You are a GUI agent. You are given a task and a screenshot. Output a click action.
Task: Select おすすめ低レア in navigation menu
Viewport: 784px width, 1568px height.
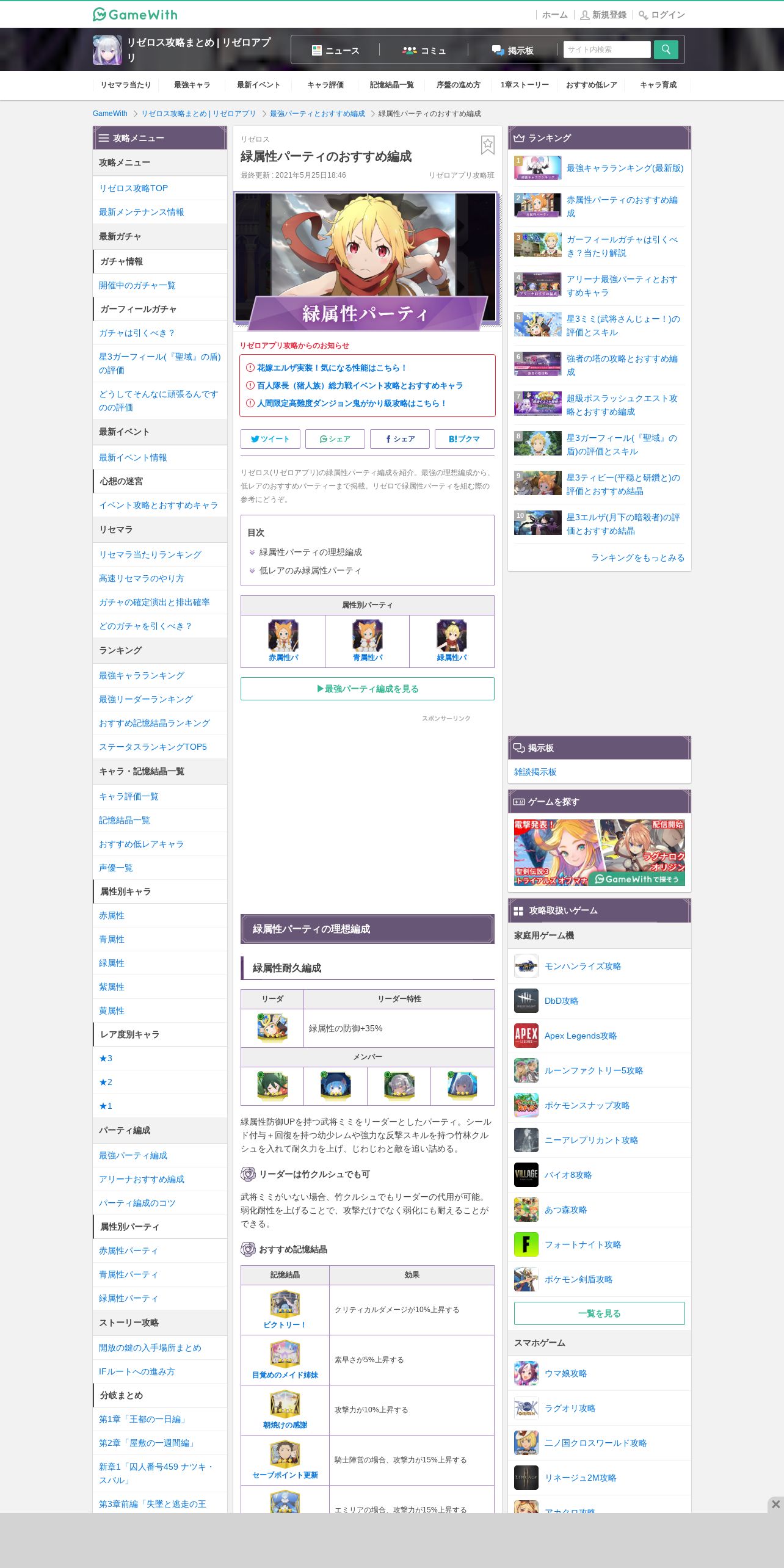[x=591, y=85]
